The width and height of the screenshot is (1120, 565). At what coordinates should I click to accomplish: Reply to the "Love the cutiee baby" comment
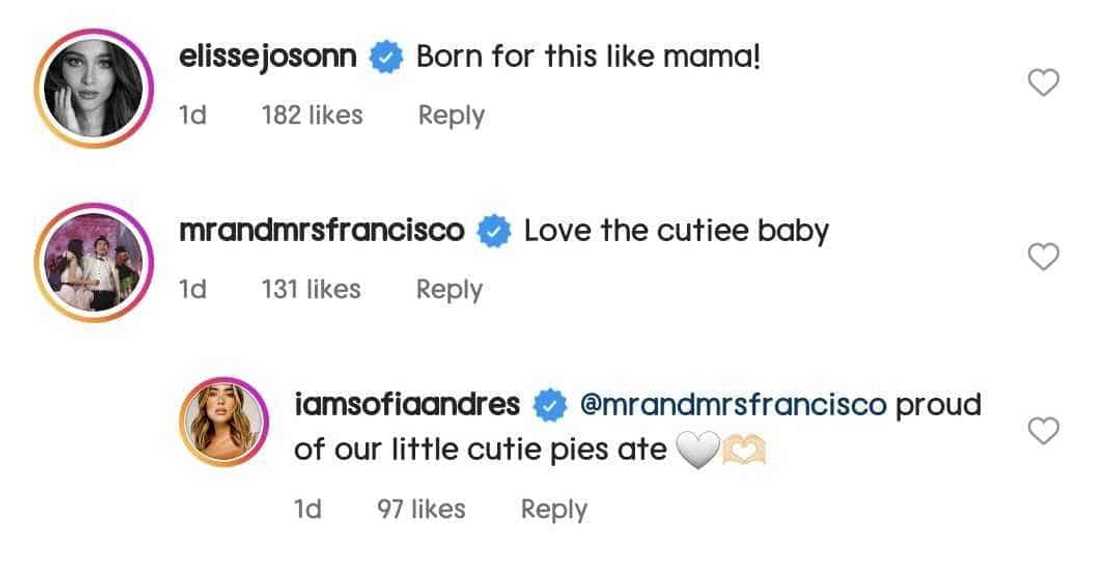pyautogui.click(x=449, y=289)
